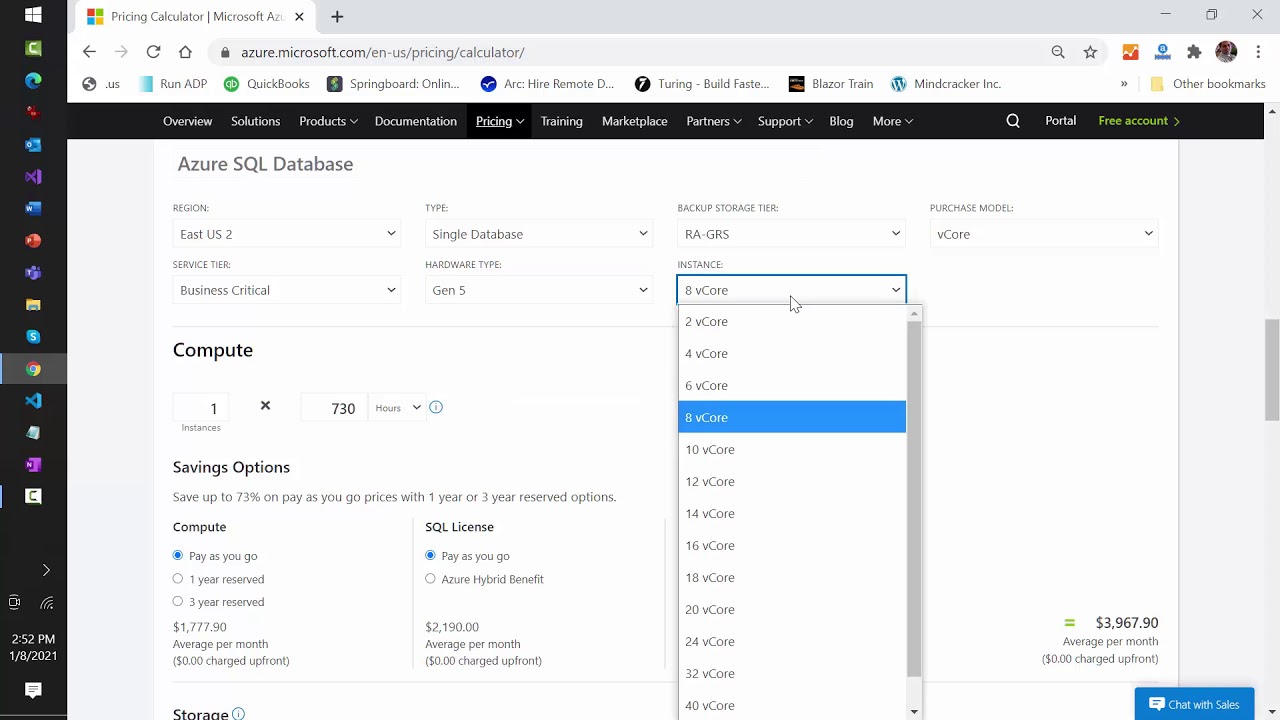Open Service Tier dropdown Business Critical
Image resolution: width=1280 pixels, height=720 pixels.
[x=287, y=290]
